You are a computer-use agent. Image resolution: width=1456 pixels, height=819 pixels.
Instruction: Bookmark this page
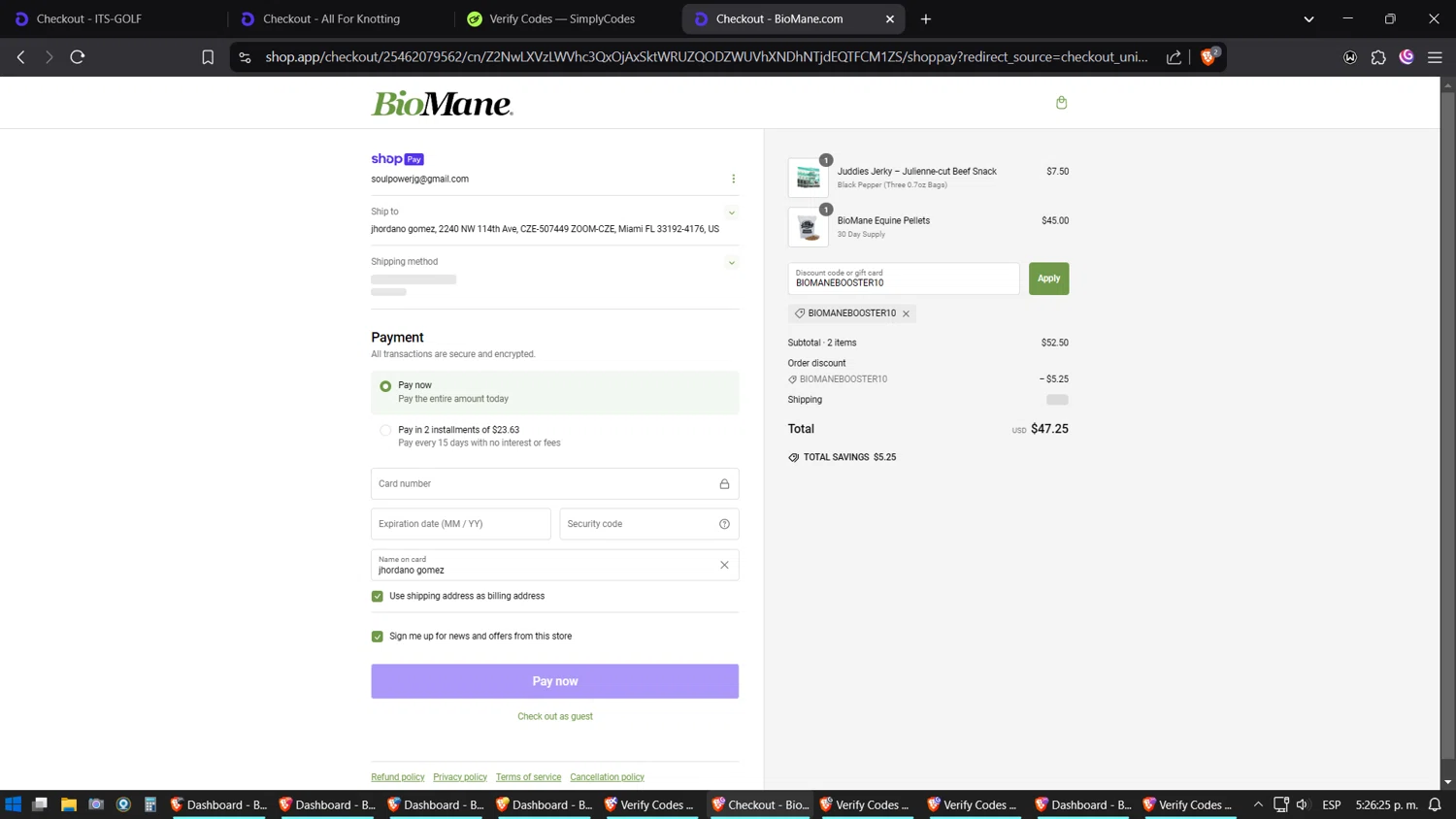click(x=208, y=57)
